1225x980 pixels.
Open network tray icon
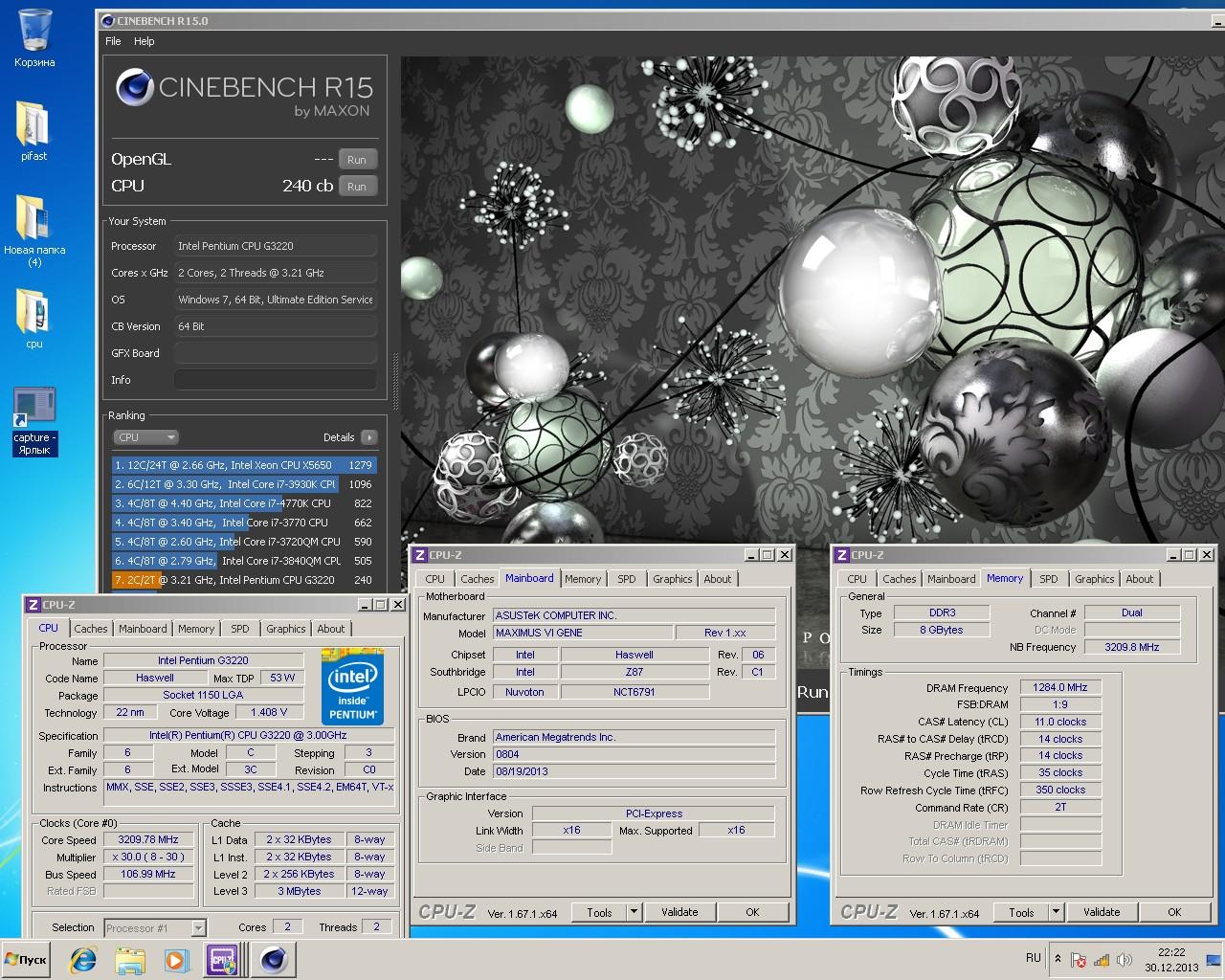(x=1102, y=960)
